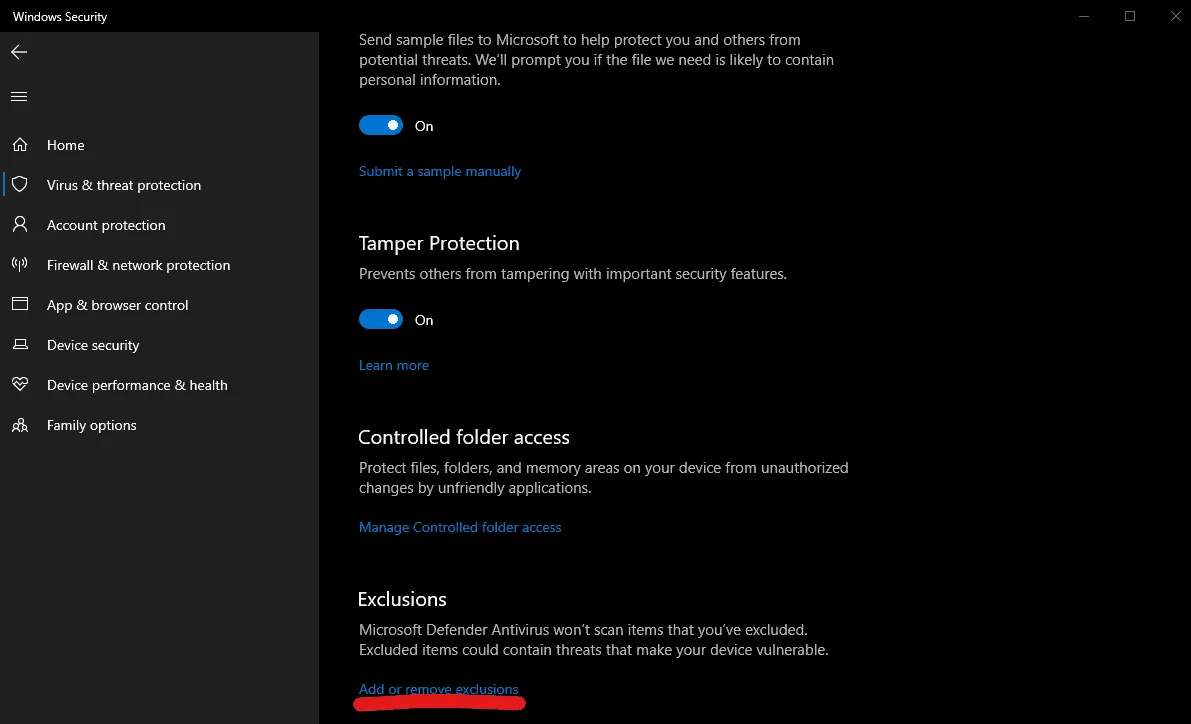The image size is (1191, 724).
Task: Click the Firewall antenna icon
Action: pos(20,264)
